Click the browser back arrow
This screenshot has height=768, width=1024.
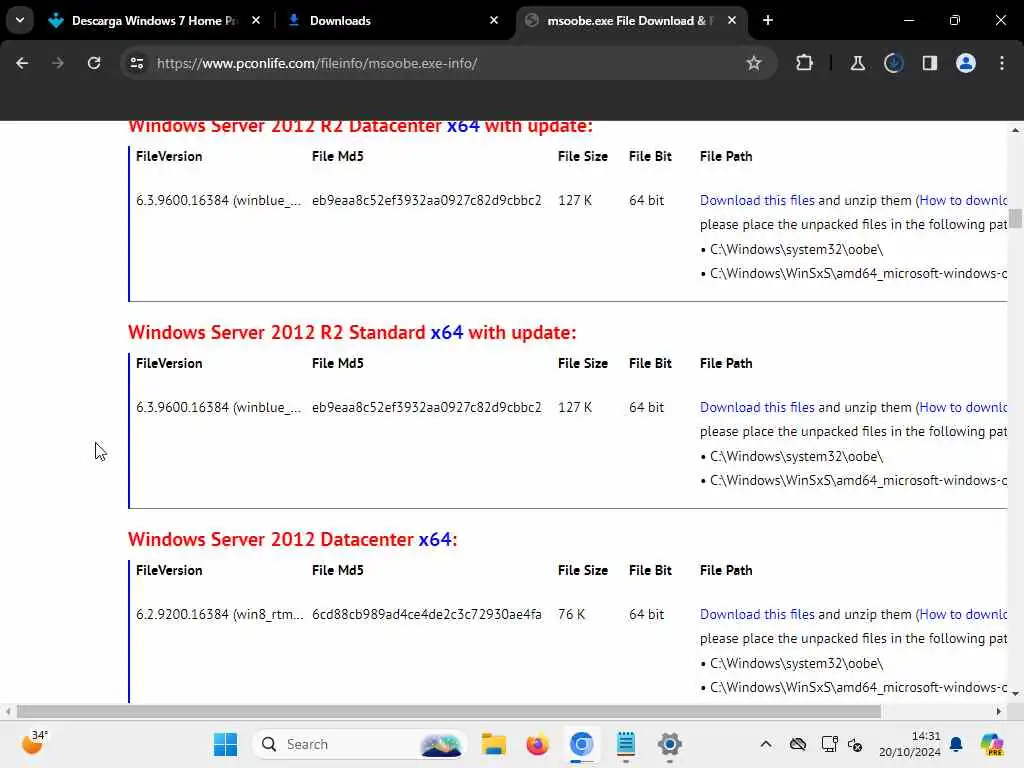[22, 63]
